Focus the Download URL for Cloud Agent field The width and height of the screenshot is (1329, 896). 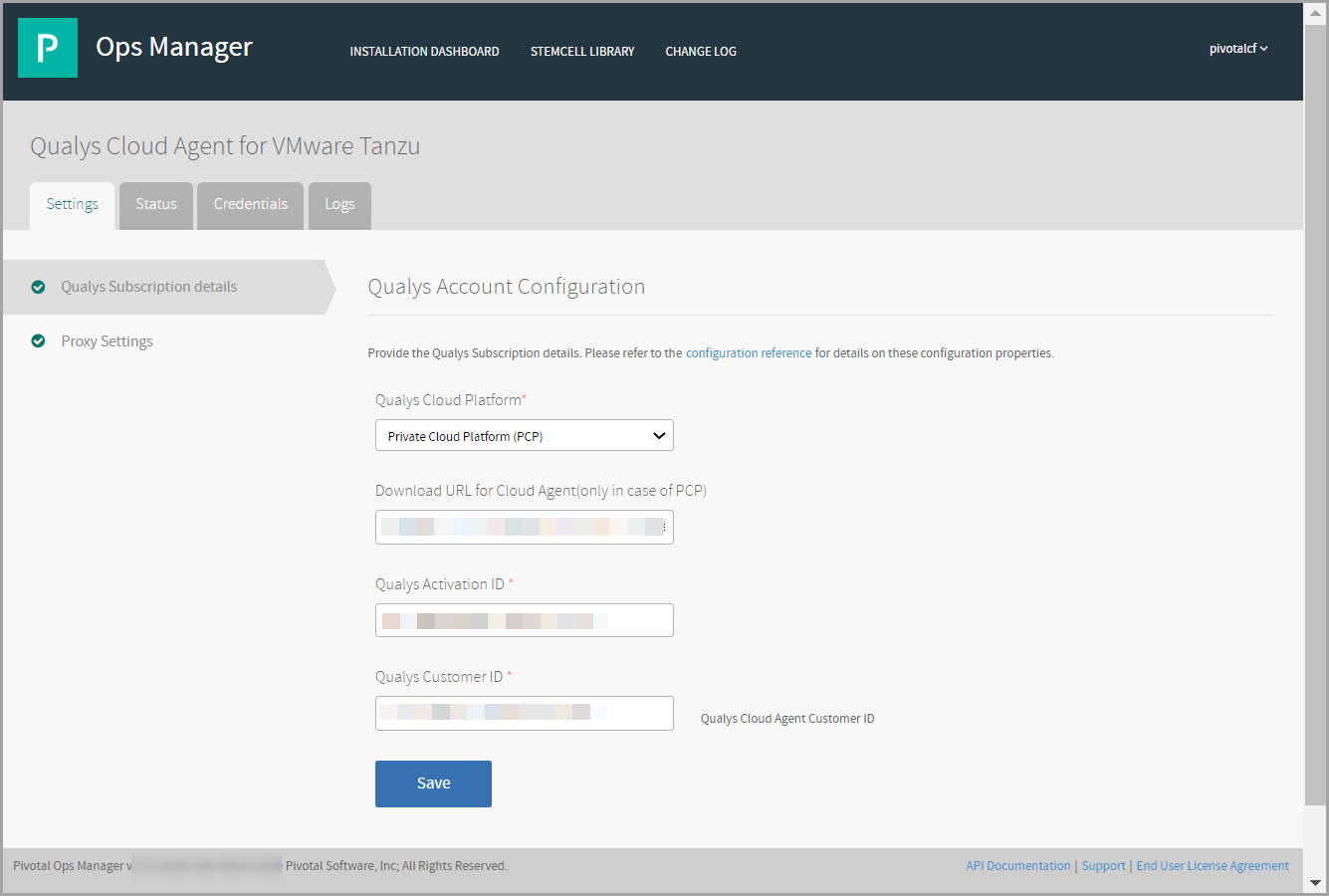pyautogui.click(x=525, y=528)
